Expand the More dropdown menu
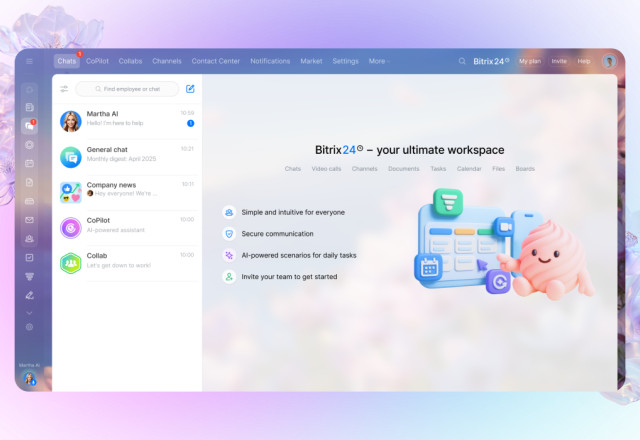This screenshot has height=440, width=640. 379,61
